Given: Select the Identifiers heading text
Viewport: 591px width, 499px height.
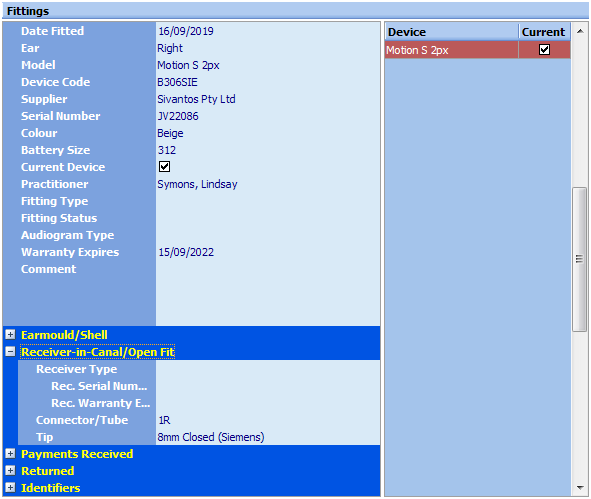Looking at the screenshot, I should pyautogui.click(x=51, y=488).
